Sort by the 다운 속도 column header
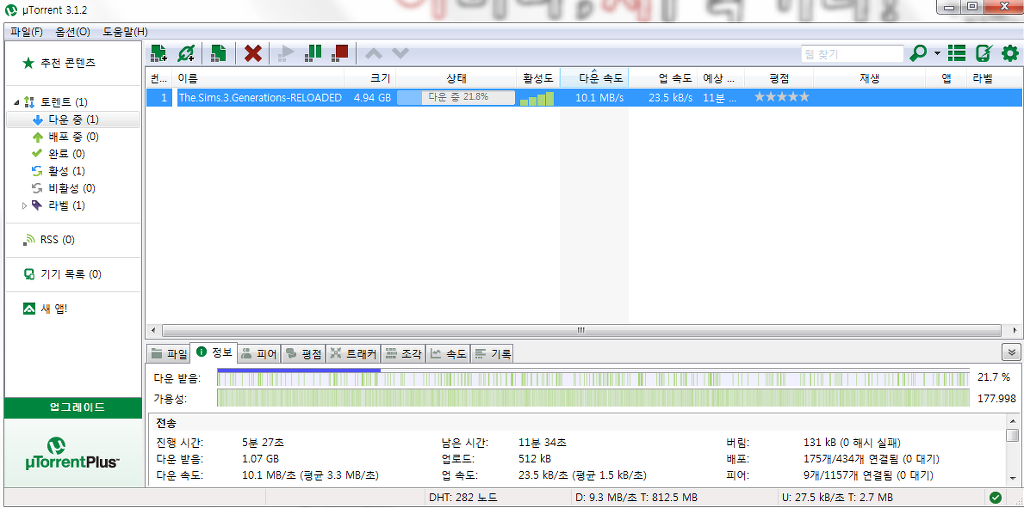Screen dimensions: 1024x508 point(594,78)
